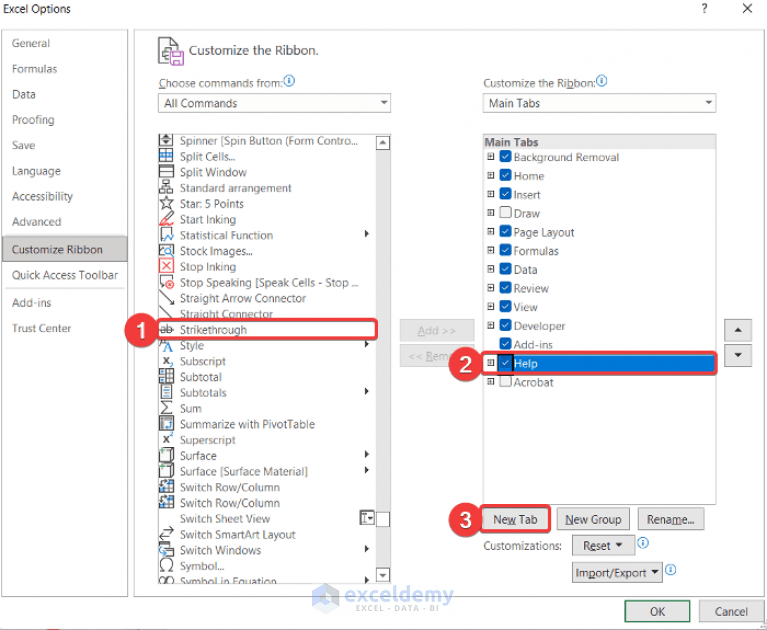Confirm with the OK button
The width and height of the screenshot is (767, 630).
point(657,611)
